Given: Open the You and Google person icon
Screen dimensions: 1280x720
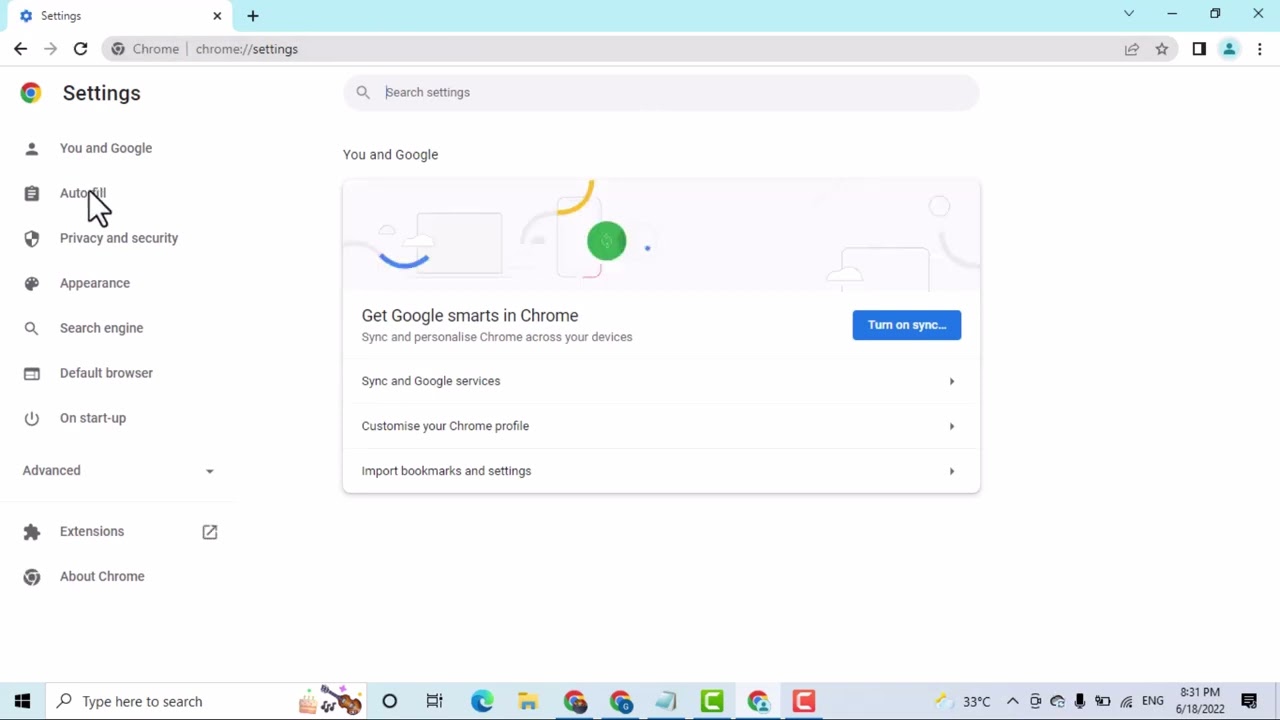Looking at the screenshot, I should [x=31, y=148].
